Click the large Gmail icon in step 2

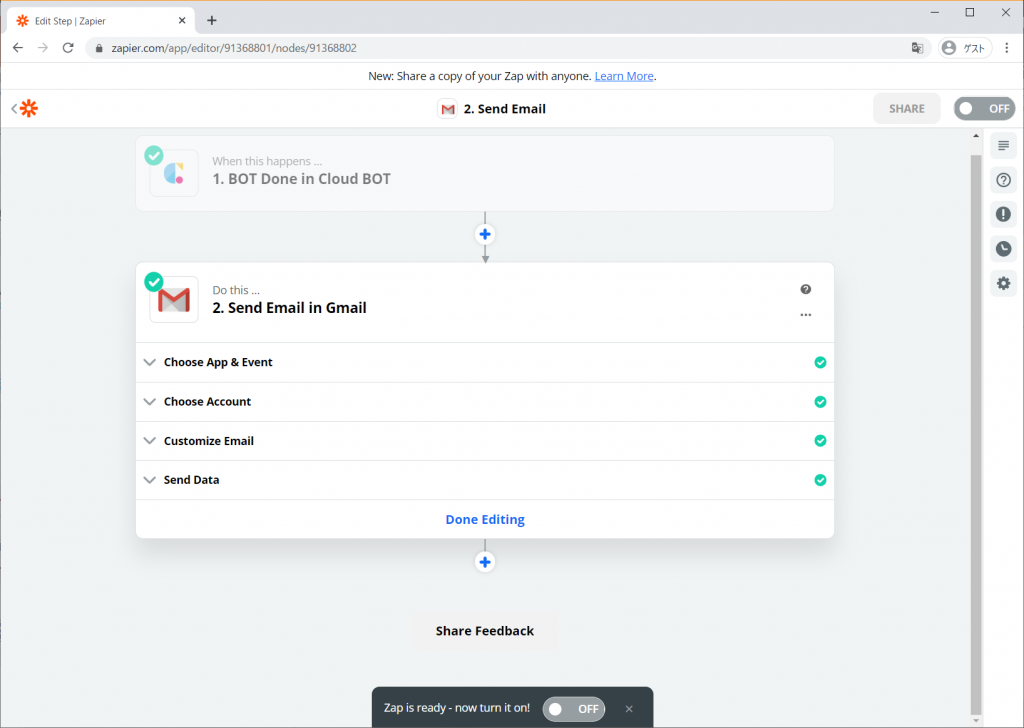[174, 300]
